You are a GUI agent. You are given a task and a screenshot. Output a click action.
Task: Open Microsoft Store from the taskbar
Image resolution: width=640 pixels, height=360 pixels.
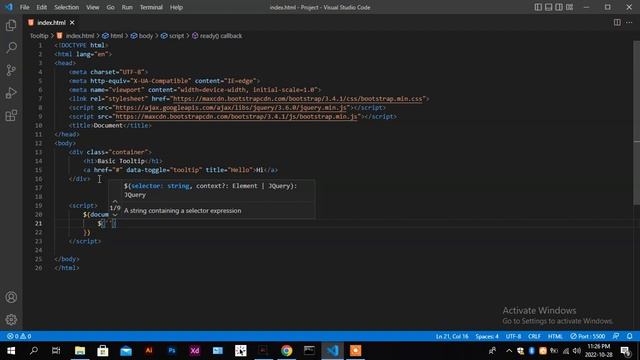point(103,351)
